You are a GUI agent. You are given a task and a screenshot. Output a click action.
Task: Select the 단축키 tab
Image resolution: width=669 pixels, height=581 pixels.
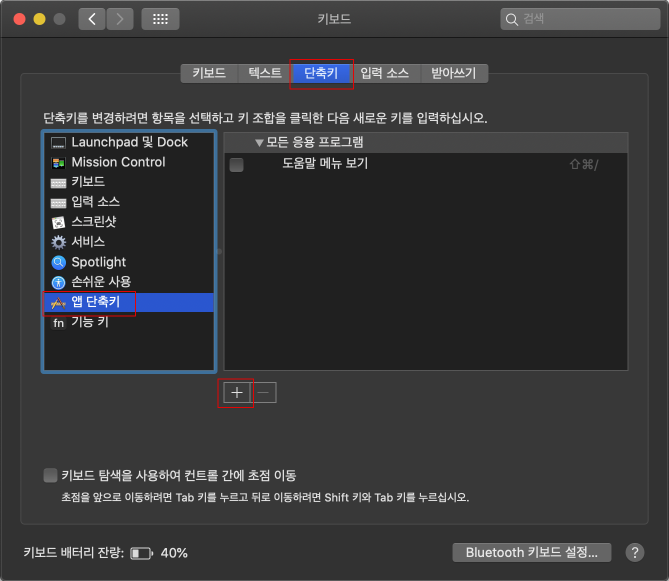pyautogui.click(x=321, y=73)
